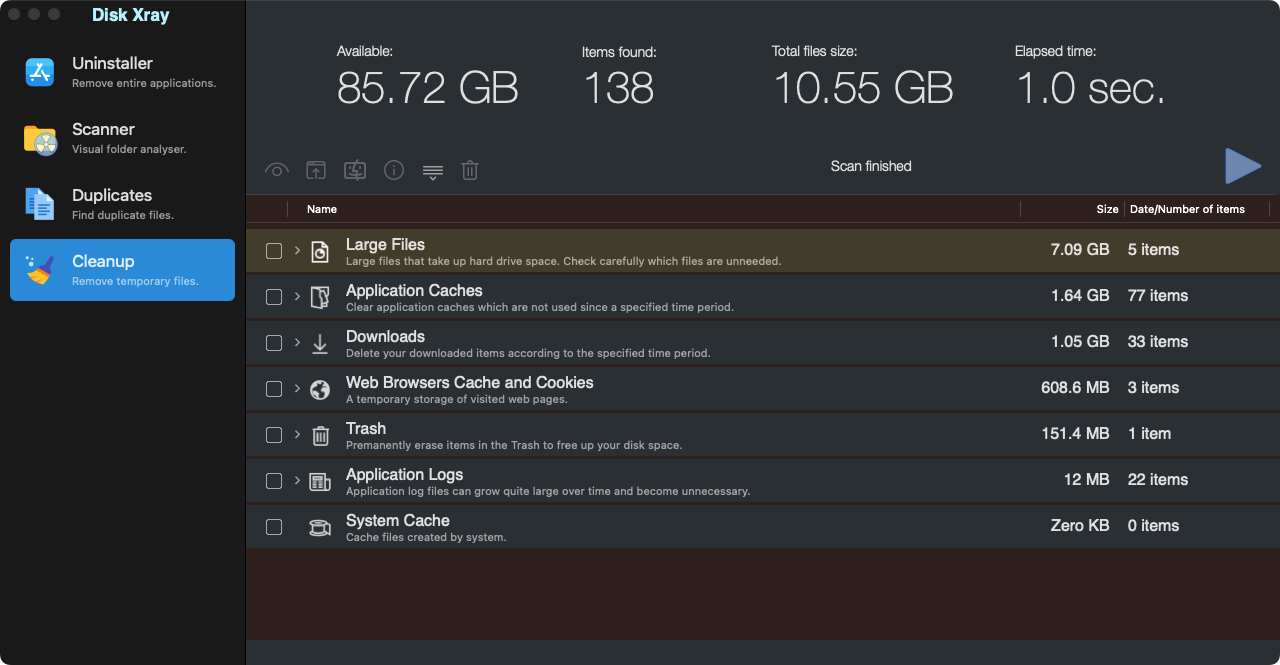The width and height of the screenshot is (1280, 665).
Task: Check the Large Files checkbox
Action: click(274, 251)
